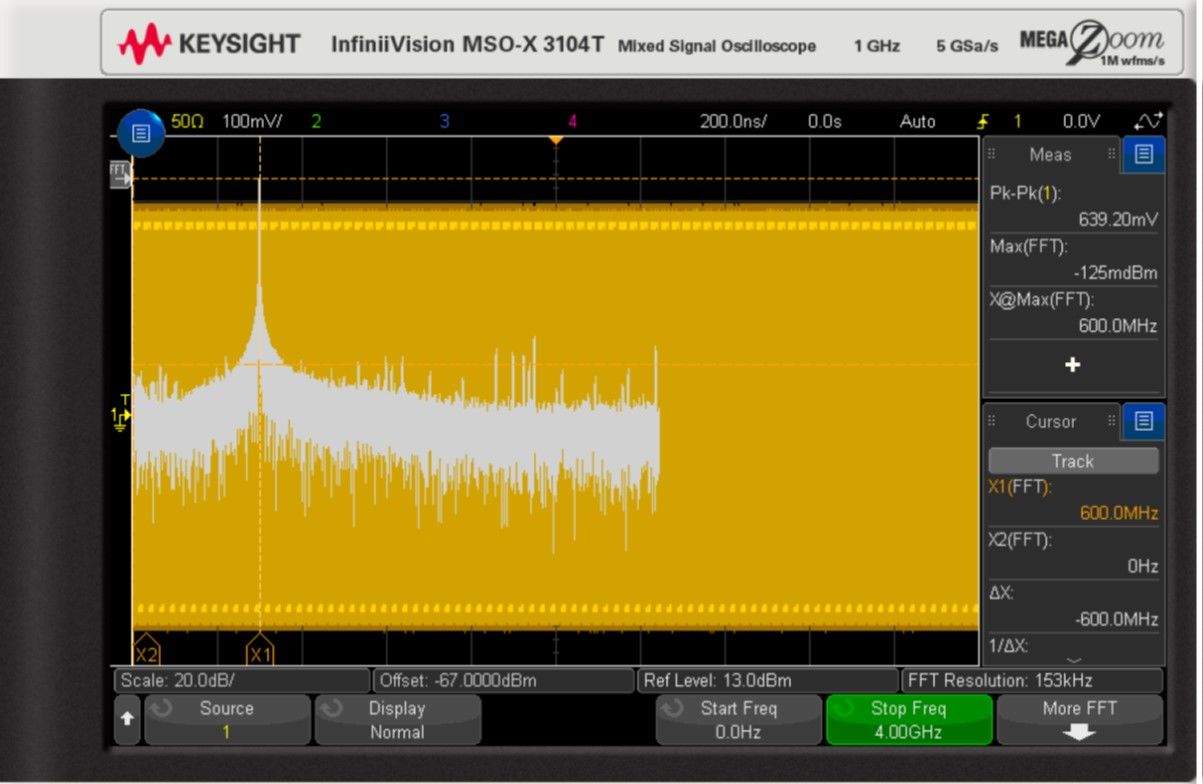
Task: Open the Source softkey selection
Action: (x=227, y=720)
